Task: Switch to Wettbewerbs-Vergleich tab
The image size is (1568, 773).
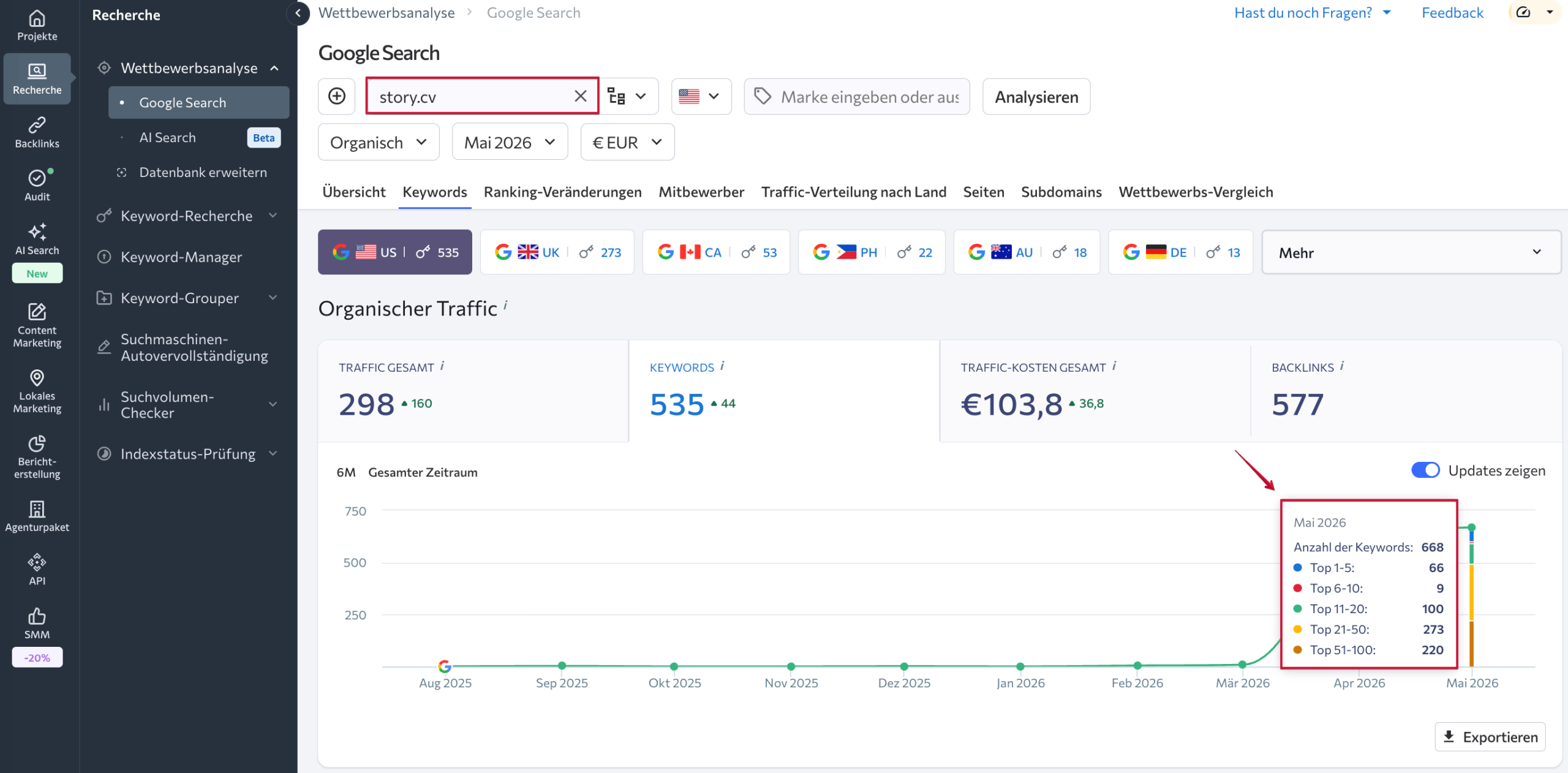Action: [1196, 192]
